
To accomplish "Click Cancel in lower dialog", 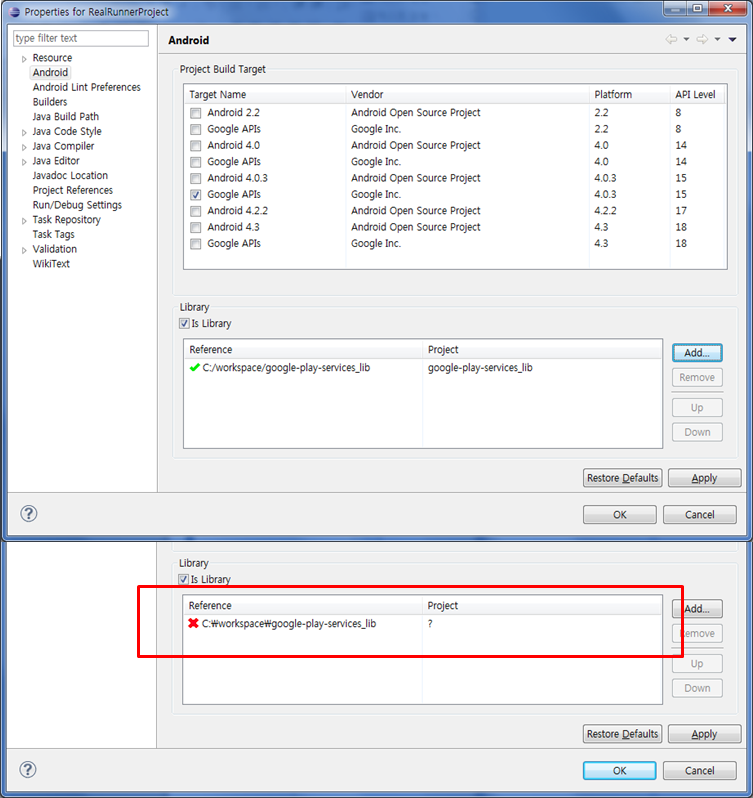I will point(700,771).
